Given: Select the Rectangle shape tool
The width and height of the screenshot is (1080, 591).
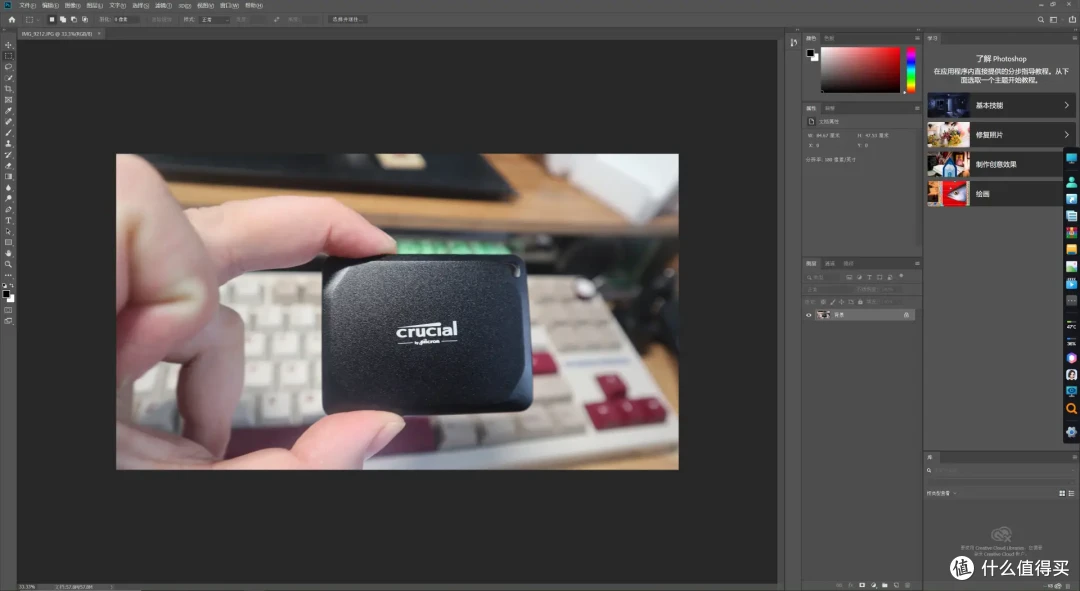Looking at the screenshot, I should (x=8, y=242).
